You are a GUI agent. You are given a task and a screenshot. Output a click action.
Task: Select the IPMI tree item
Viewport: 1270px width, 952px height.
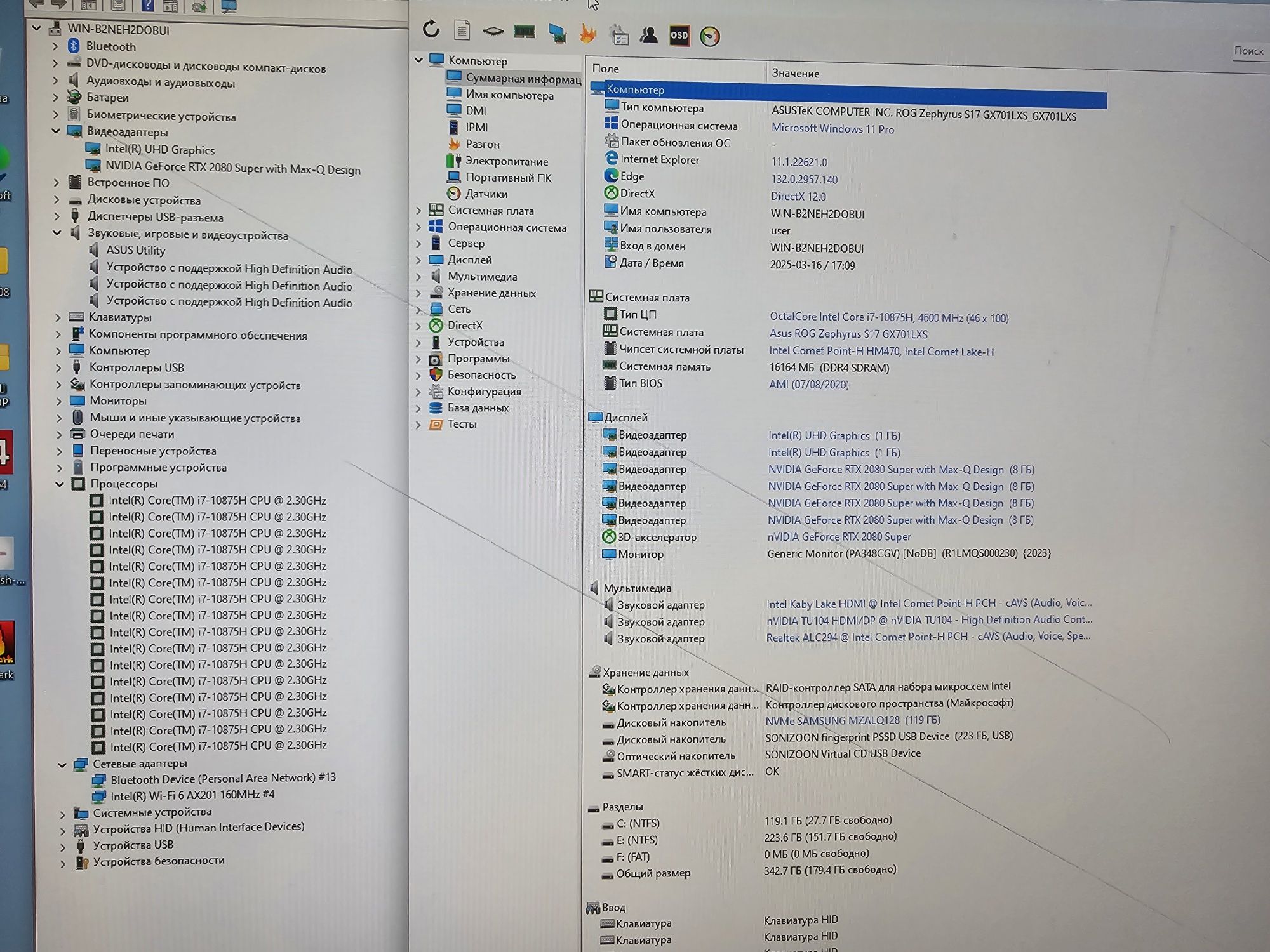(476, 127)
